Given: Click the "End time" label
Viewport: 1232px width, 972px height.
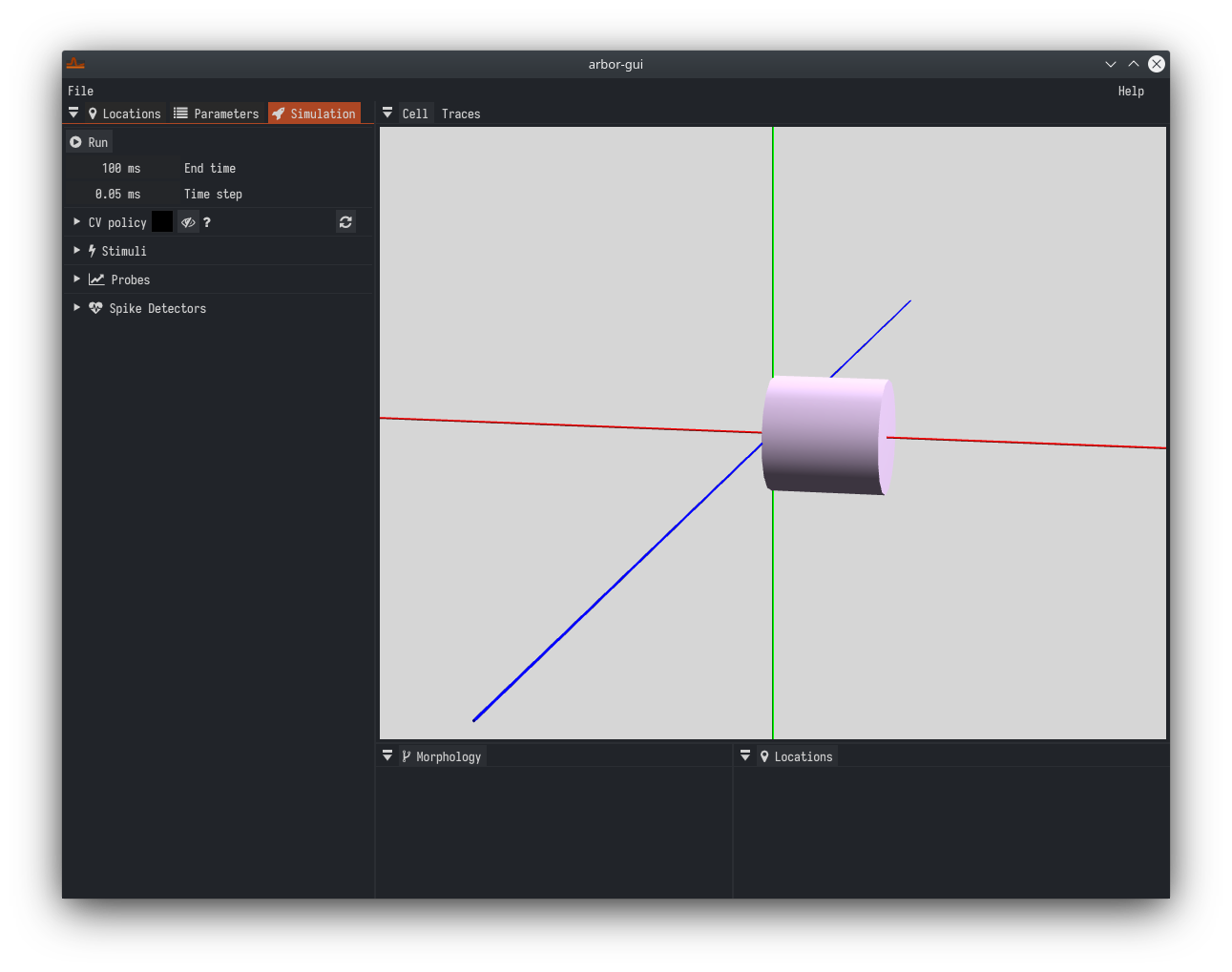Looking at the screenshot, I should (210, 168).
